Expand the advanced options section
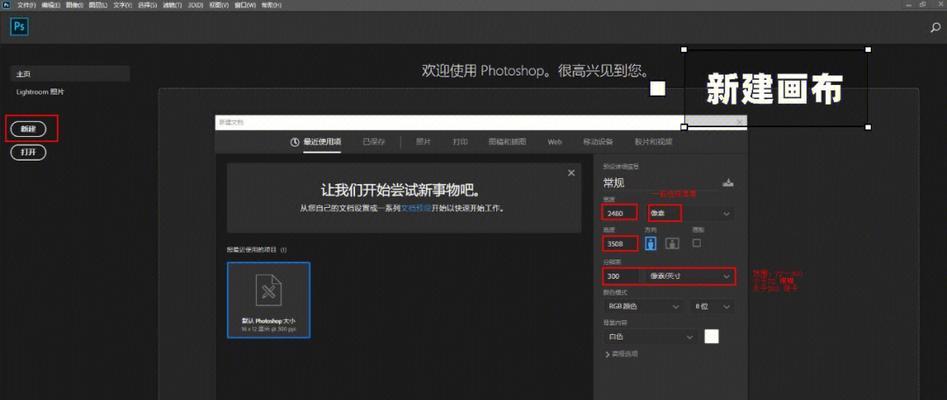Screen dimensions: 947x400 (x=621, y=354)
